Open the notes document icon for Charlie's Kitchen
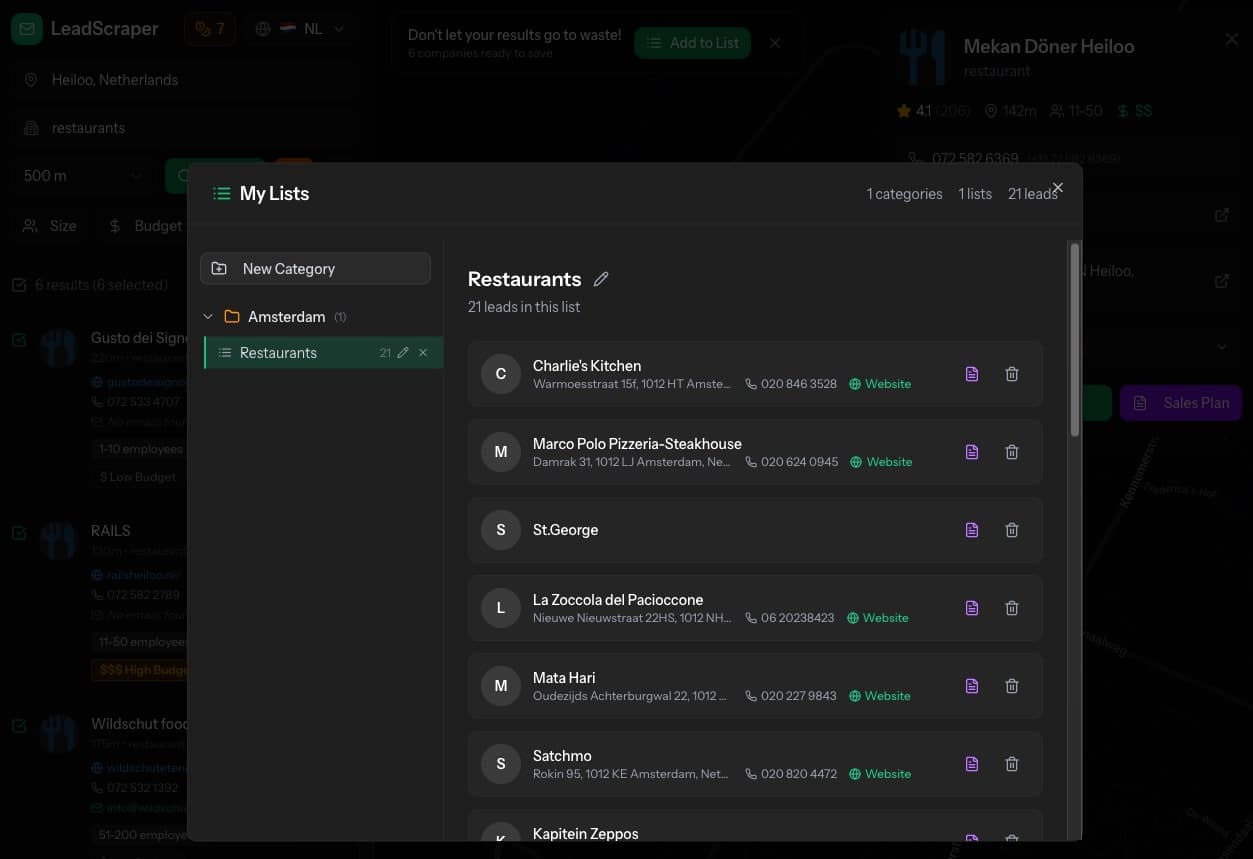1253x859 pixels. point(971,373)
